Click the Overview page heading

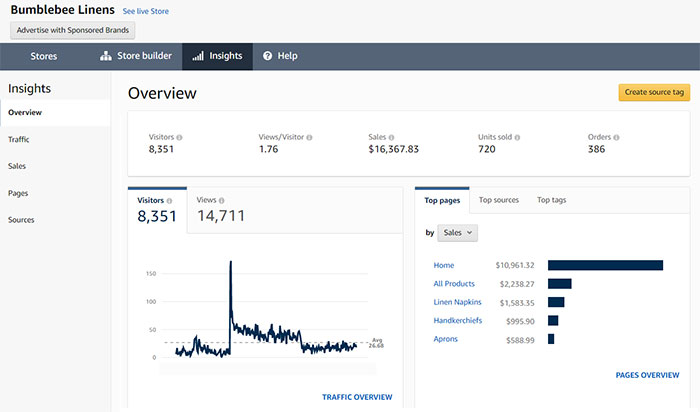pyautogui.click(x=162, y=93)
